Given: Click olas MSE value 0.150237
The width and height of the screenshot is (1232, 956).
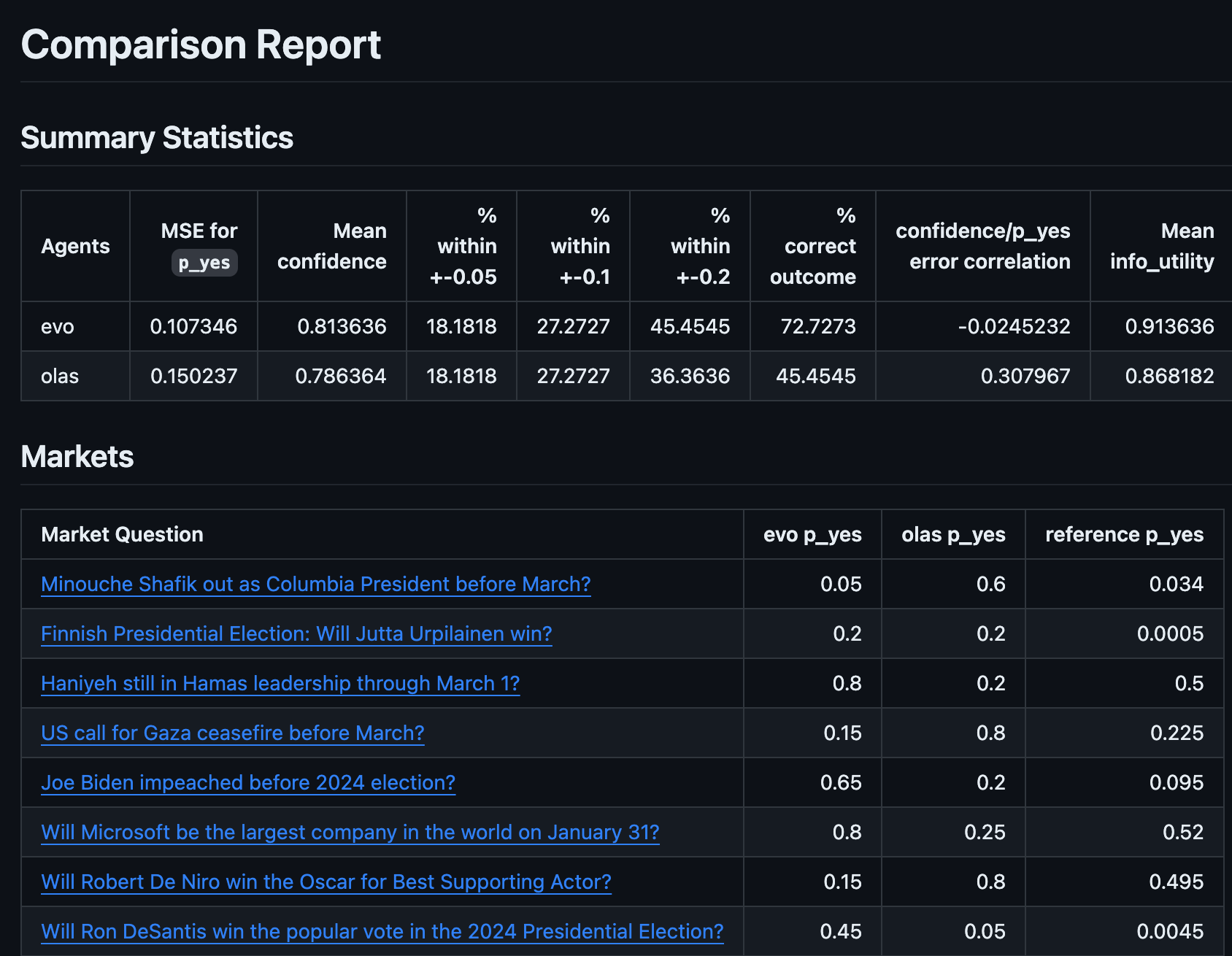Looking at the screenshot, I should (193, 376).
